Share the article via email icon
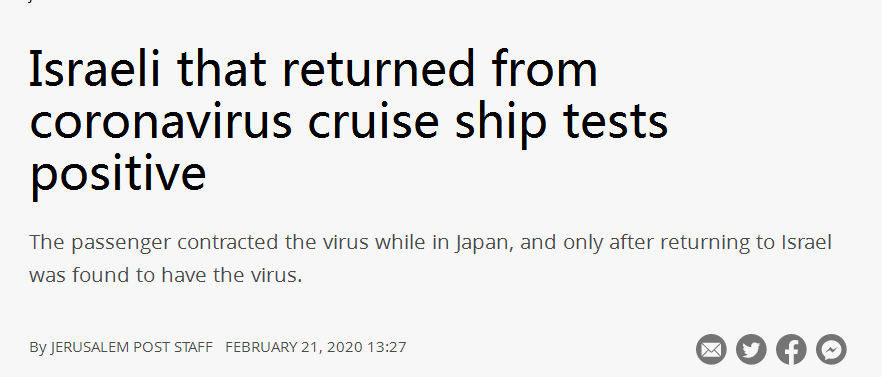882x377 pixels. coord(711,349)
